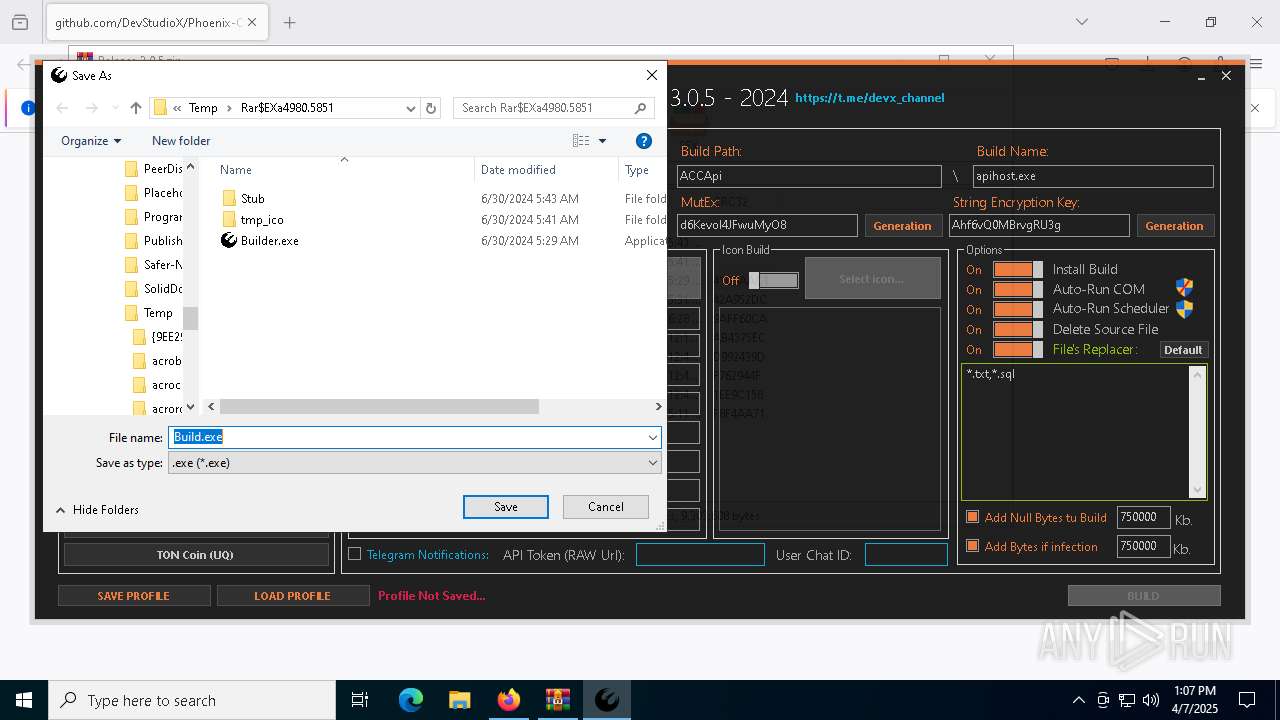Toggle the Auto-Run COM switch
This screenshot has height=720, width=1280.
(x=1018, y=289)
